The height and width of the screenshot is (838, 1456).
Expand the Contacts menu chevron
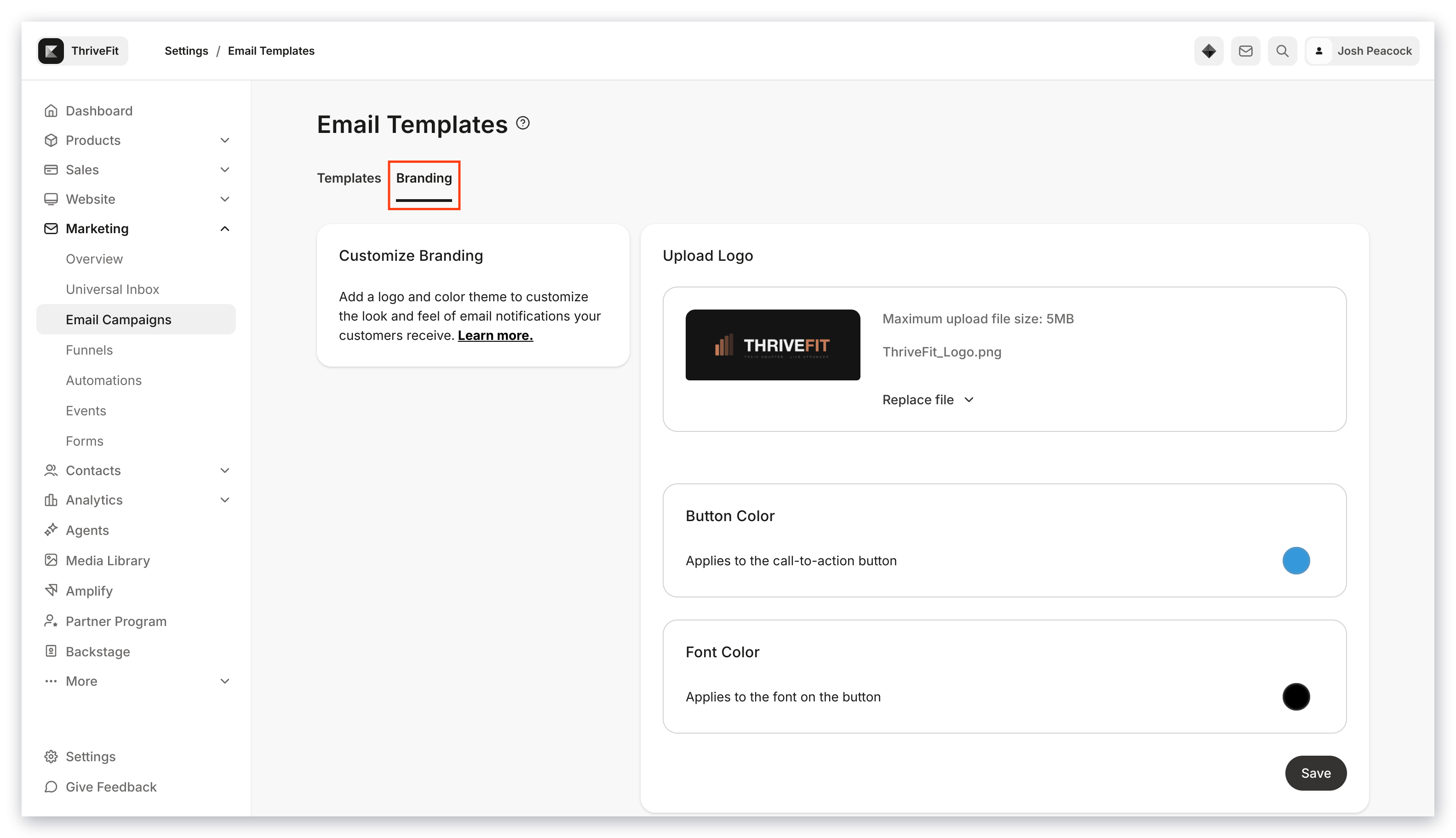pos(225,470)
